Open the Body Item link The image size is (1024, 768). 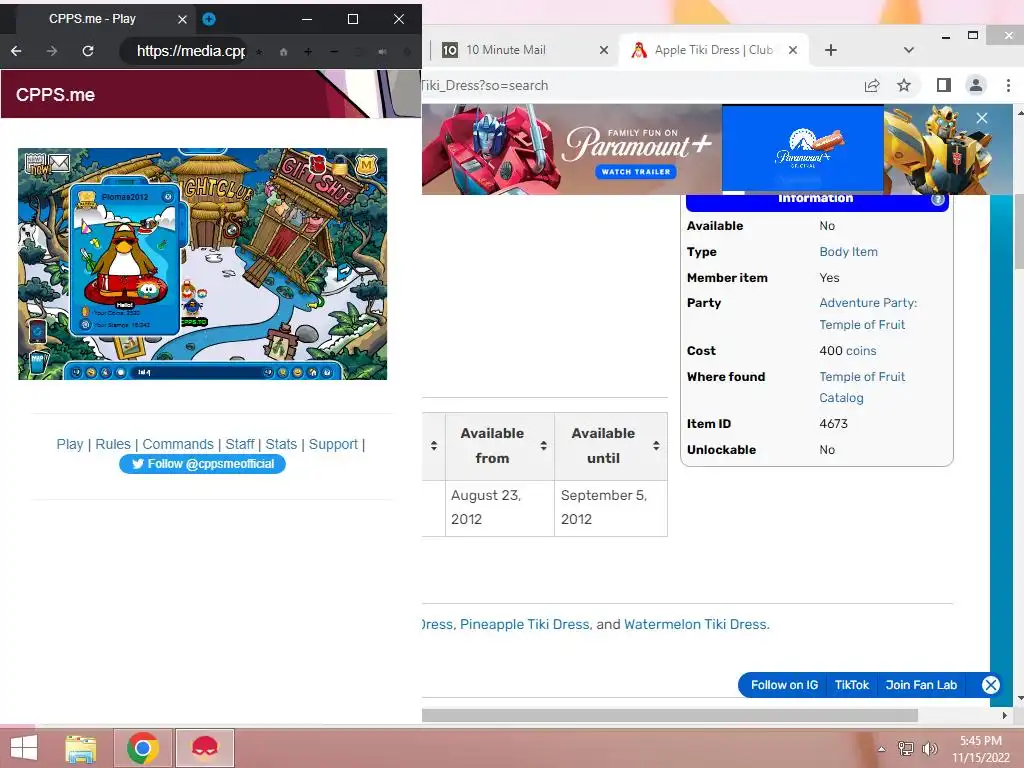coord(848,251)
